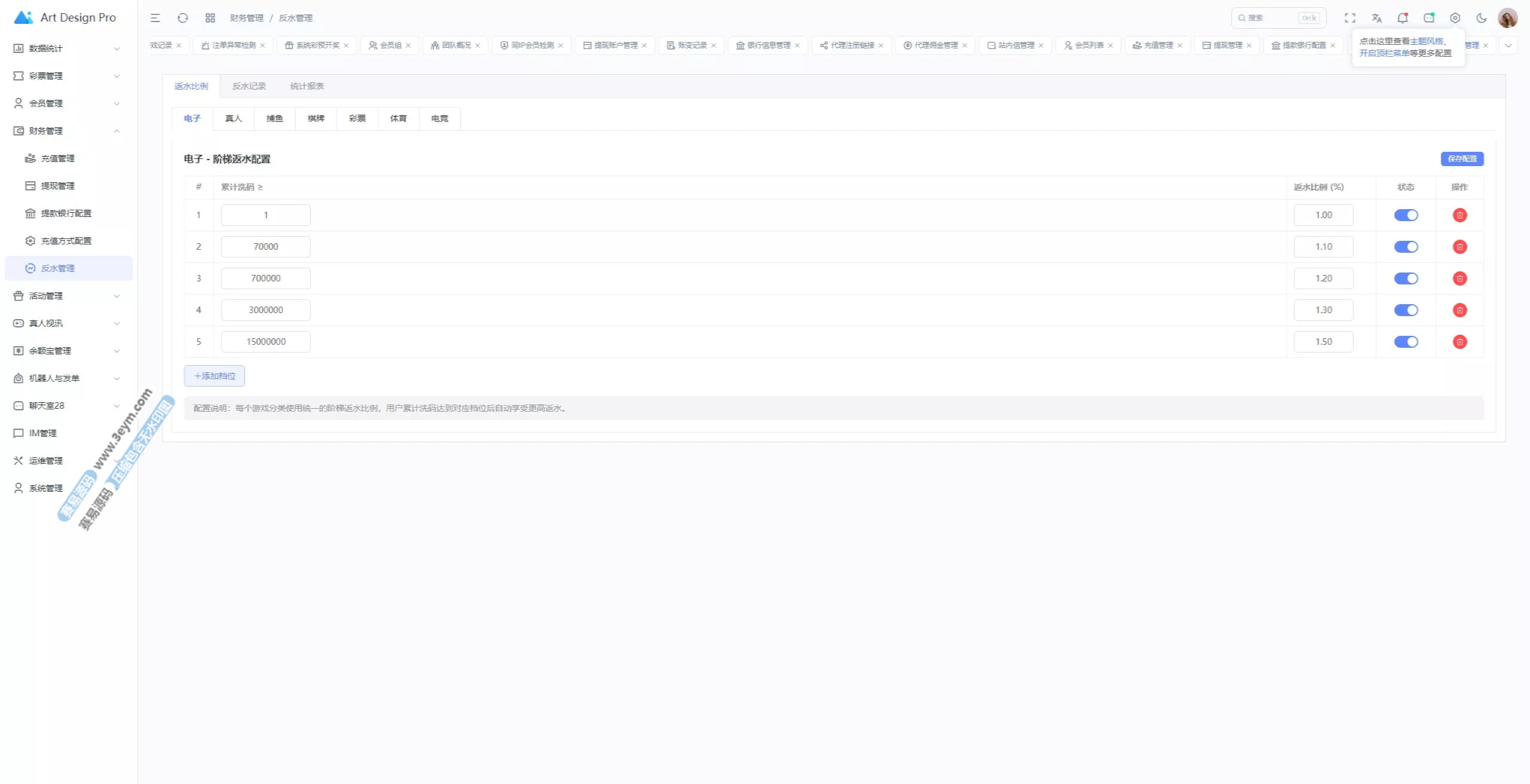Open settings hexagon icon in header
Screen dimensions: 1530x784
point(1455,18)
